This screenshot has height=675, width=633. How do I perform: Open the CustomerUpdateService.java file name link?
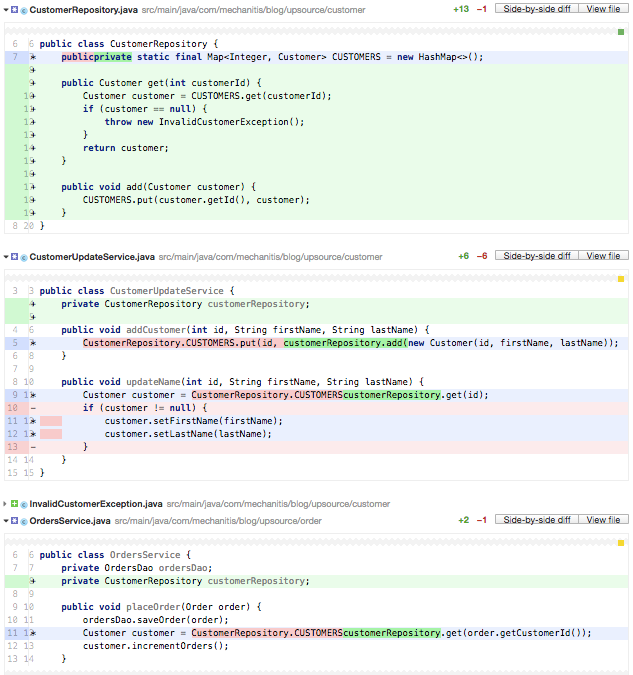(92, 257)
